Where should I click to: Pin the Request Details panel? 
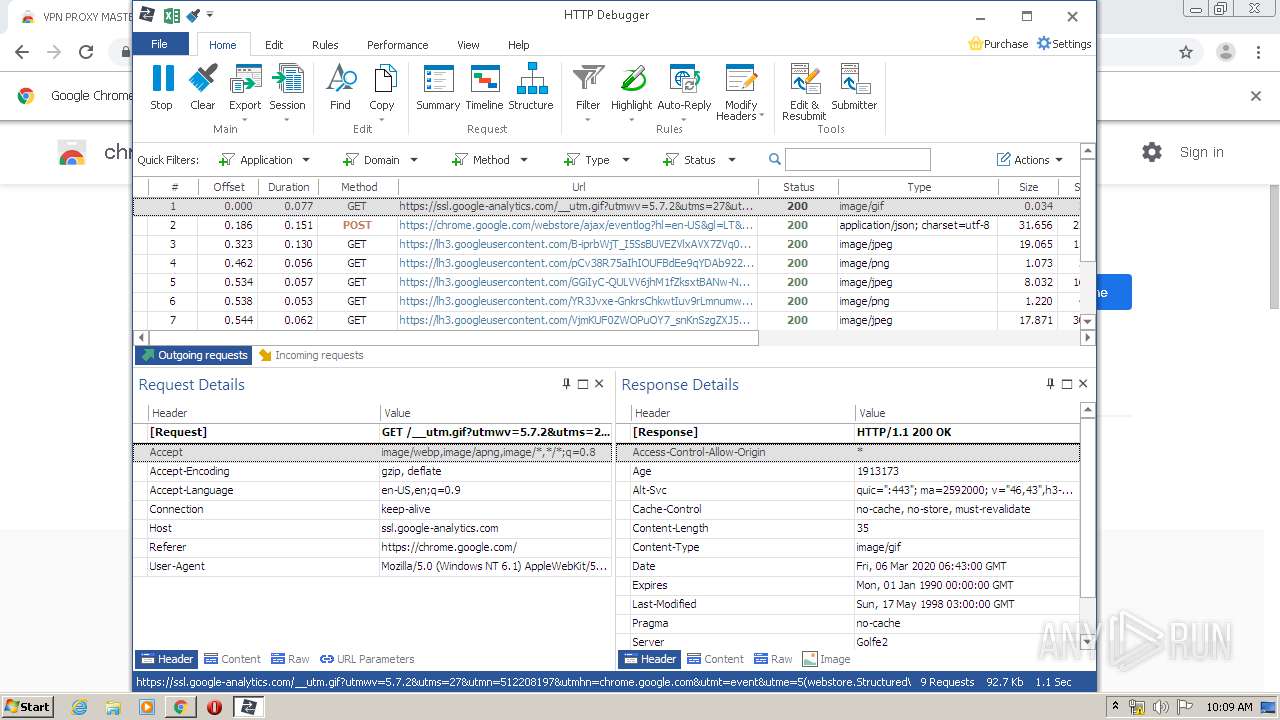pyautogui.click(x=567, y=384)
